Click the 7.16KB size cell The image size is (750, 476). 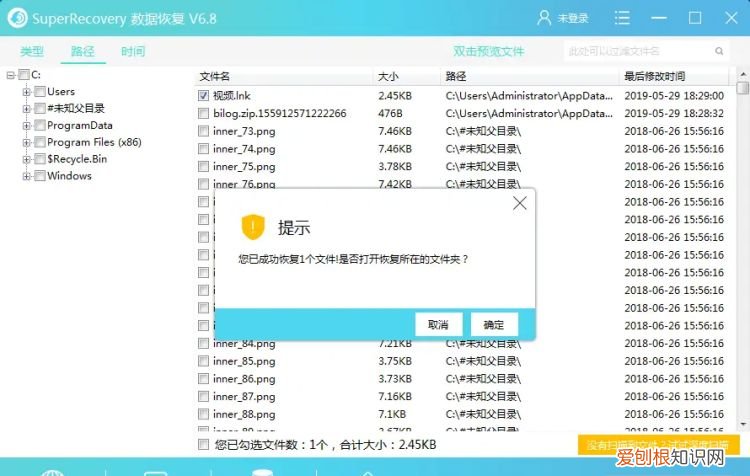pyautogui.click(x=395, y=397)
